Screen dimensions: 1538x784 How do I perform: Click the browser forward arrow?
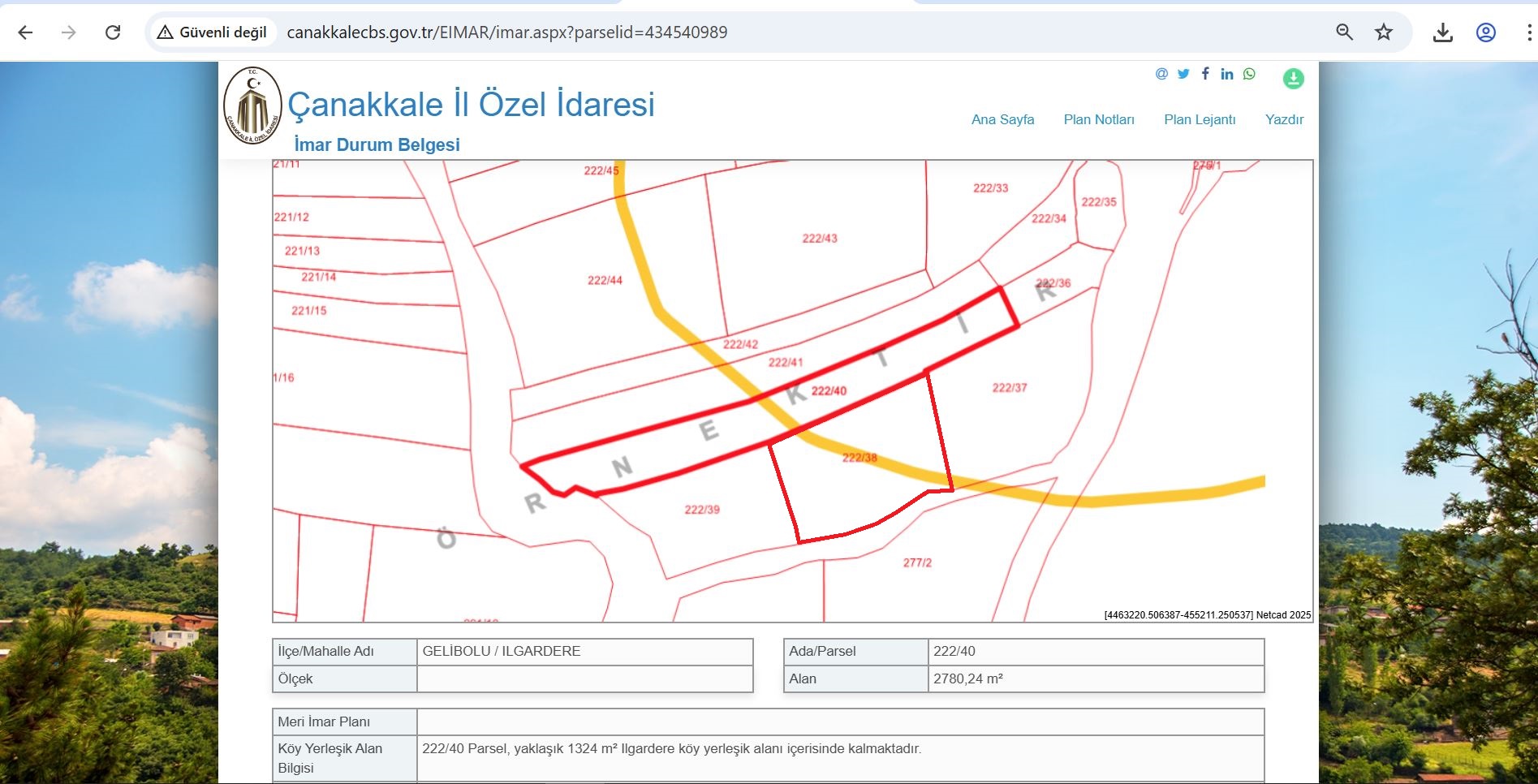[x=69, y=32]
